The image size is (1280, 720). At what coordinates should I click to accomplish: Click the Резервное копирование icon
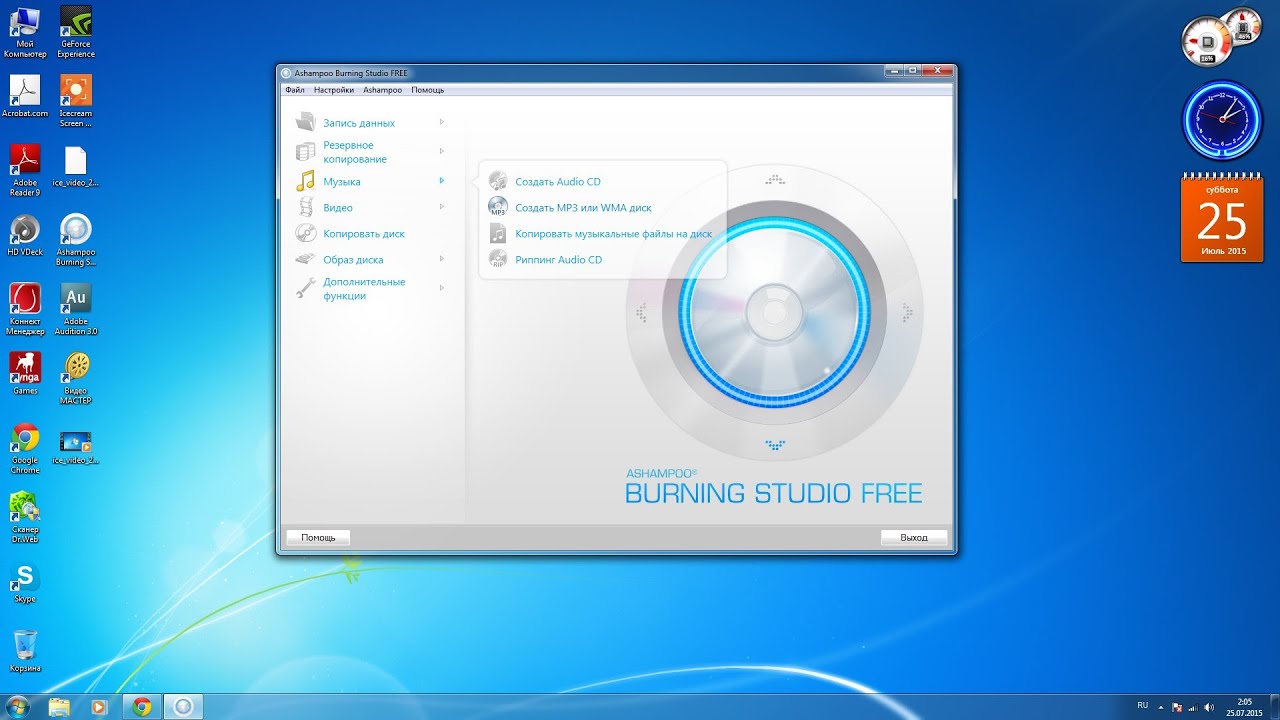[306, 152]
